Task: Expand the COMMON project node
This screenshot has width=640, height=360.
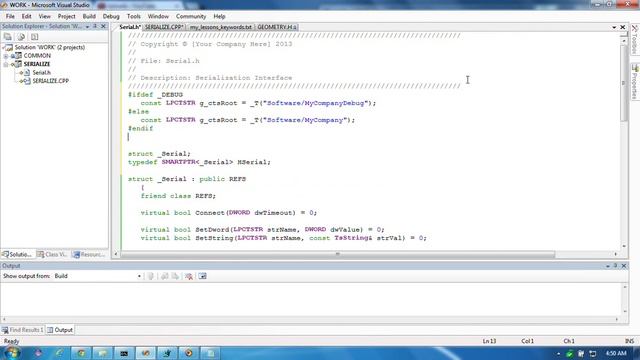Action: point(6,56)
